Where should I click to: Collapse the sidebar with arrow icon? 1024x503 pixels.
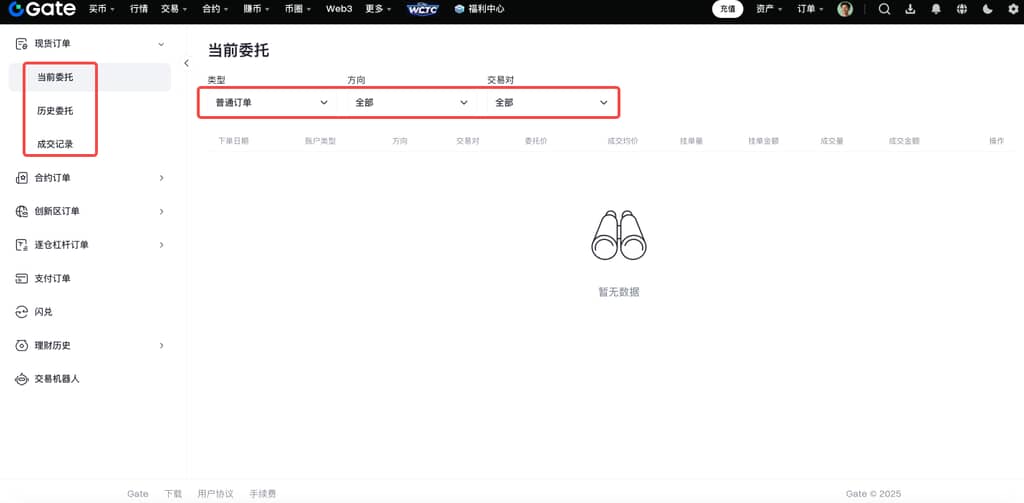[x=186, y=64]
